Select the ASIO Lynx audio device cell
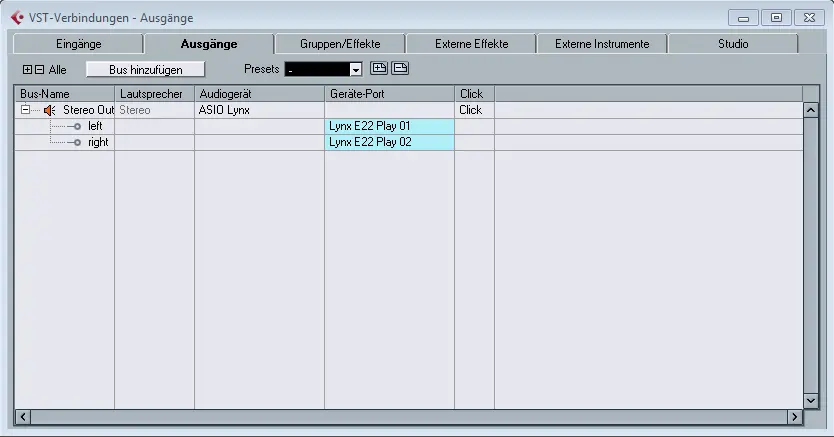Viewport: 834px width, 437px height. point(259,110)
